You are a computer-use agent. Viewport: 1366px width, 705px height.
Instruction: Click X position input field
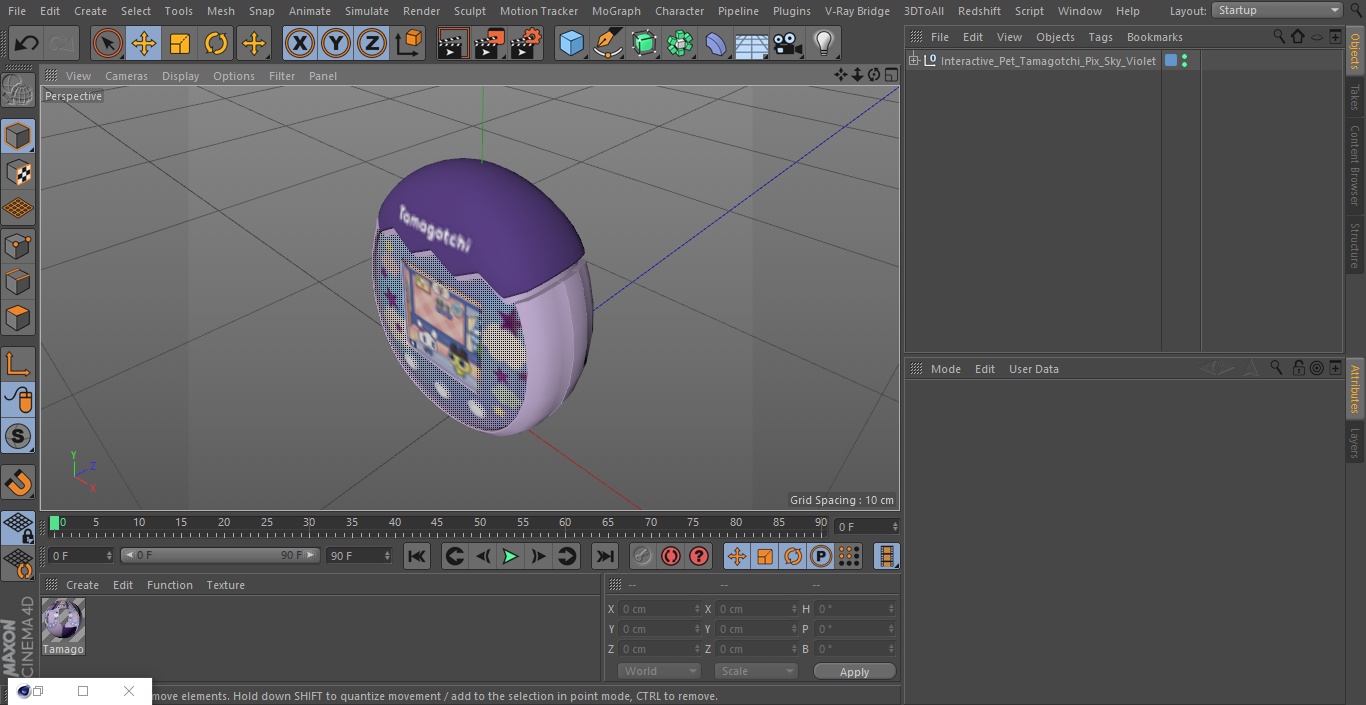[659, 609]
